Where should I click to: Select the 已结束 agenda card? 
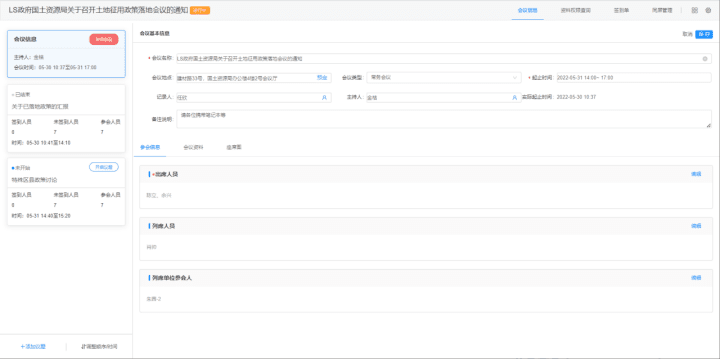[x=66, y=118]
